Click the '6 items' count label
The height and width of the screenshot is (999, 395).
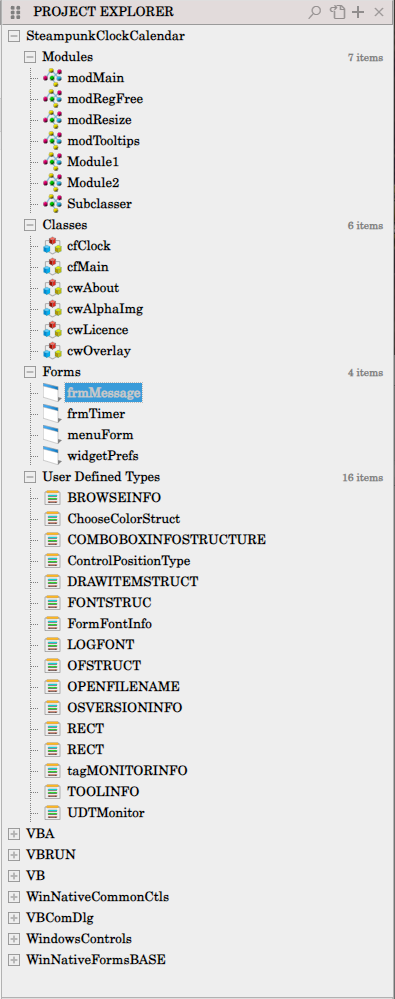[365, 226]
